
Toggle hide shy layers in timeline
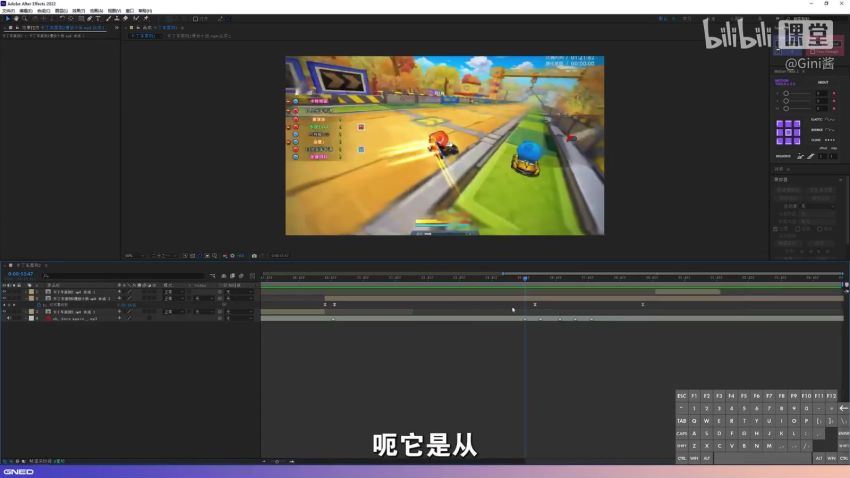223,276
